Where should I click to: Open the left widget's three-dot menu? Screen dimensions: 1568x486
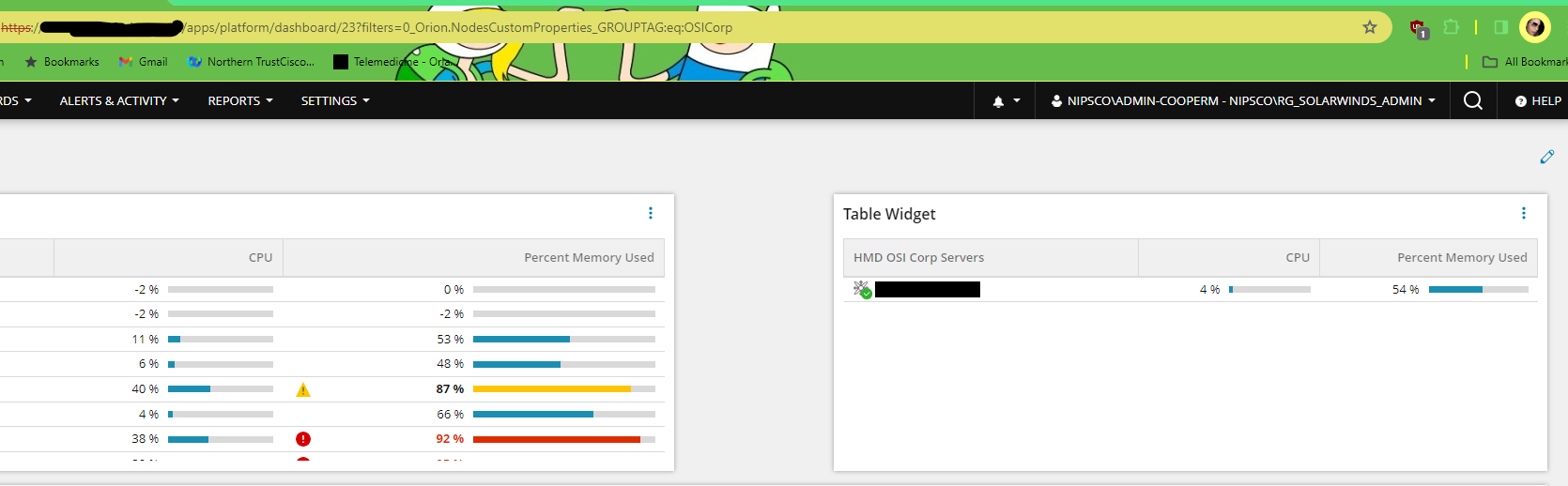click(651, 213)
